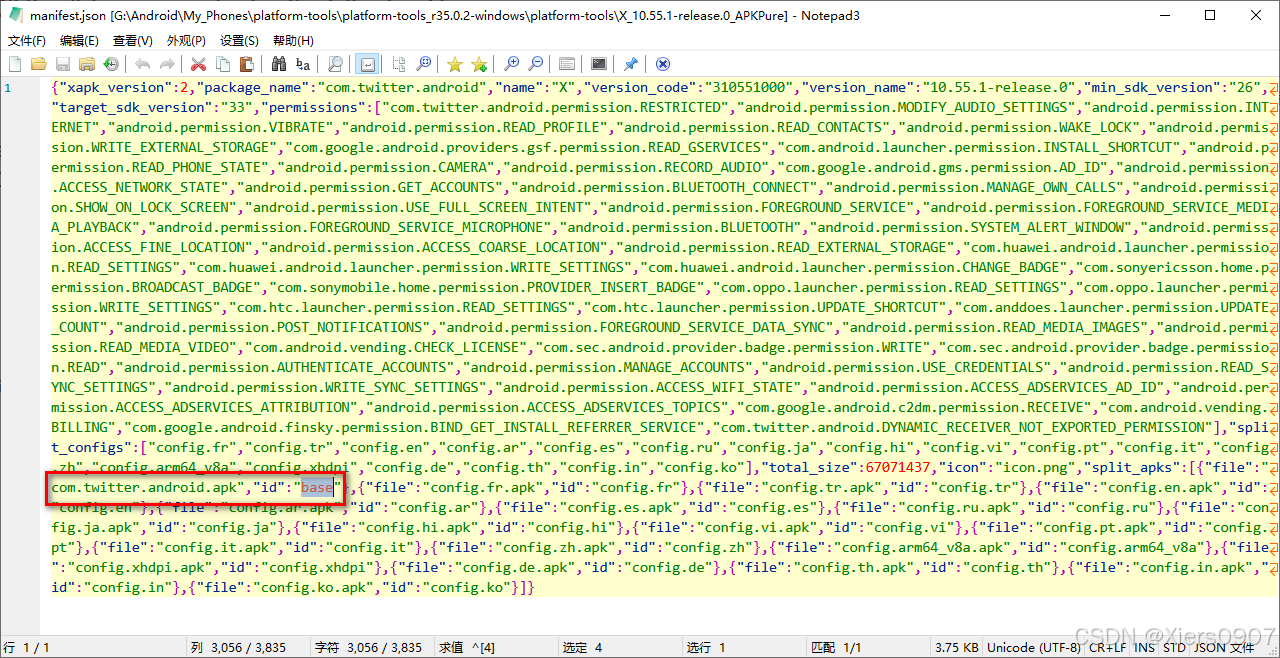
Task: Click the 匹配 1/1 match counter
Action: click(x=836, y=647)
